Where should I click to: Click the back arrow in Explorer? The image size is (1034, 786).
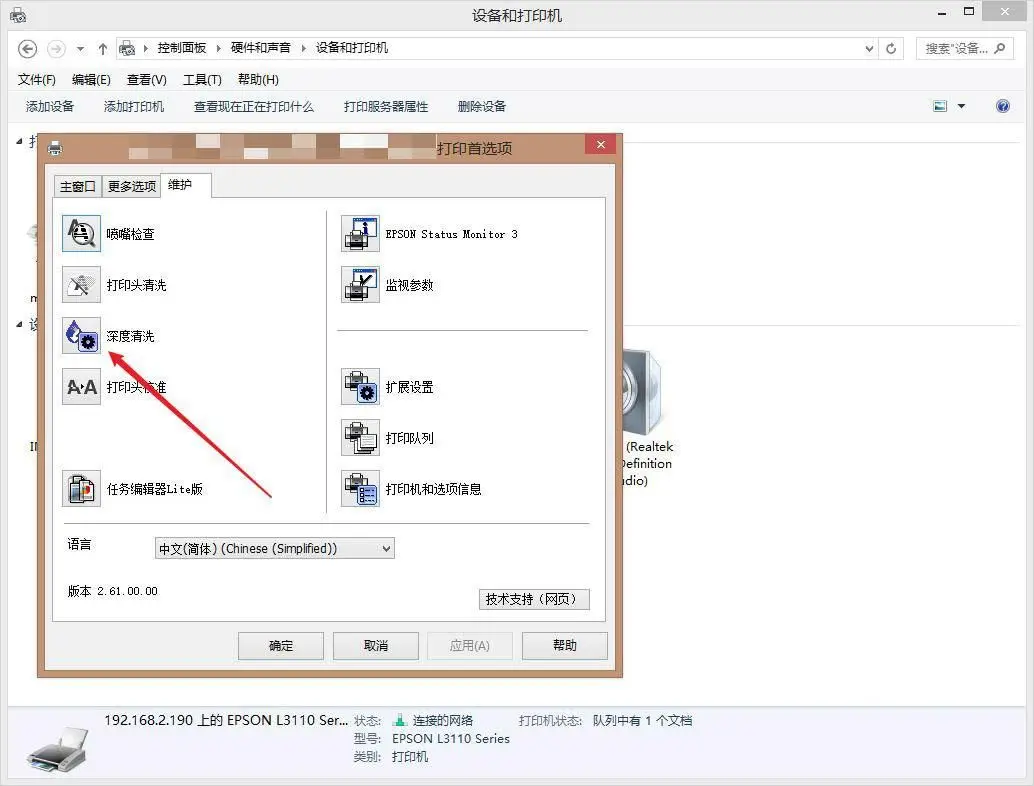pyautogui.click(x=27, y=49)
